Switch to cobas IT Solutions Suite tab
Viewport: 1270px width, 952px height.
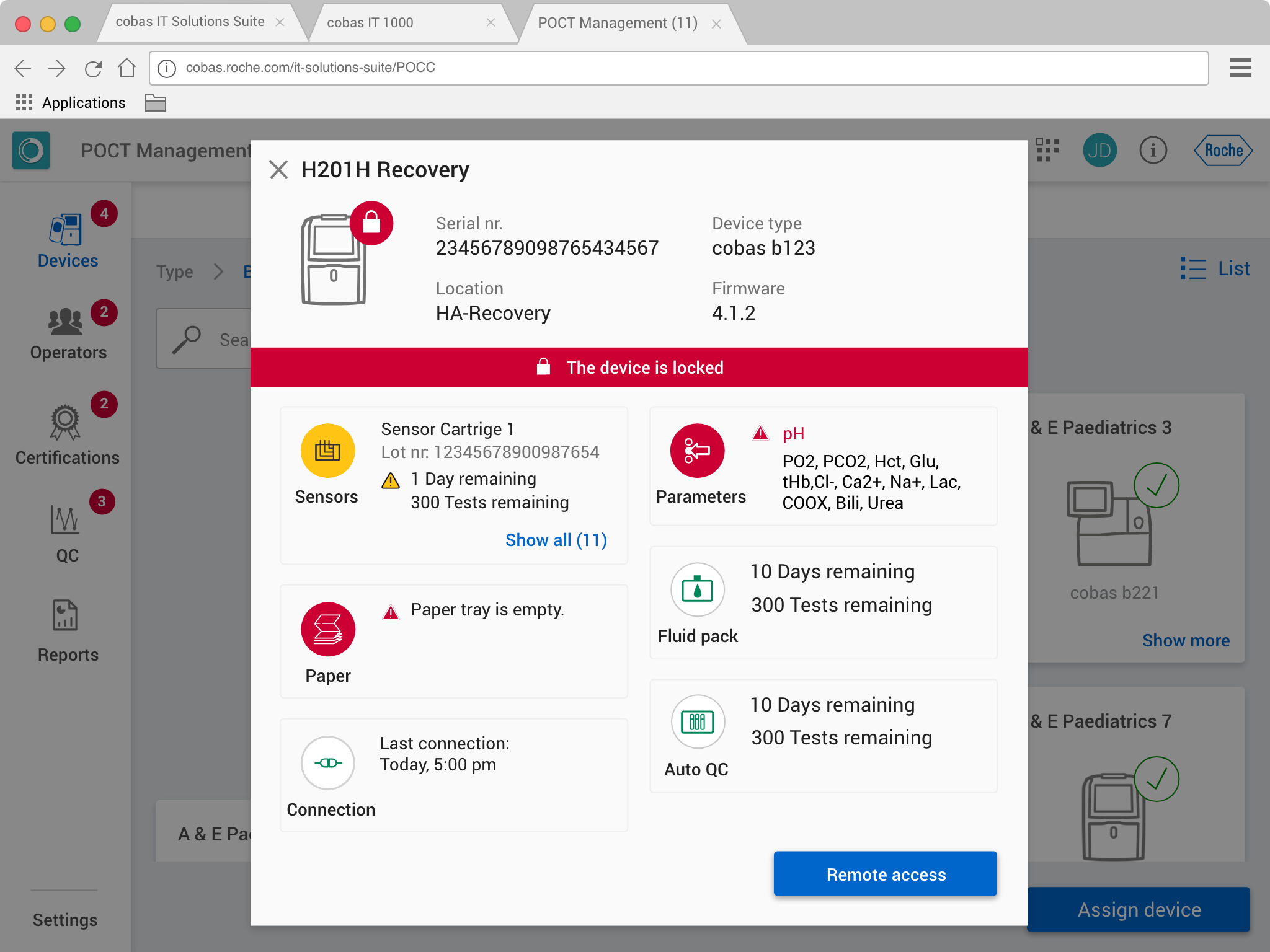click(x=190, y=22)
